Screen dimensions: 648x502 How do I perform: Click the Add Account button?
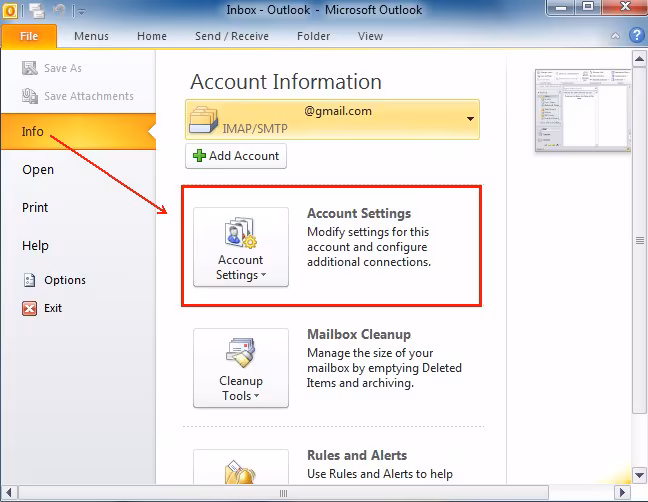236,156
